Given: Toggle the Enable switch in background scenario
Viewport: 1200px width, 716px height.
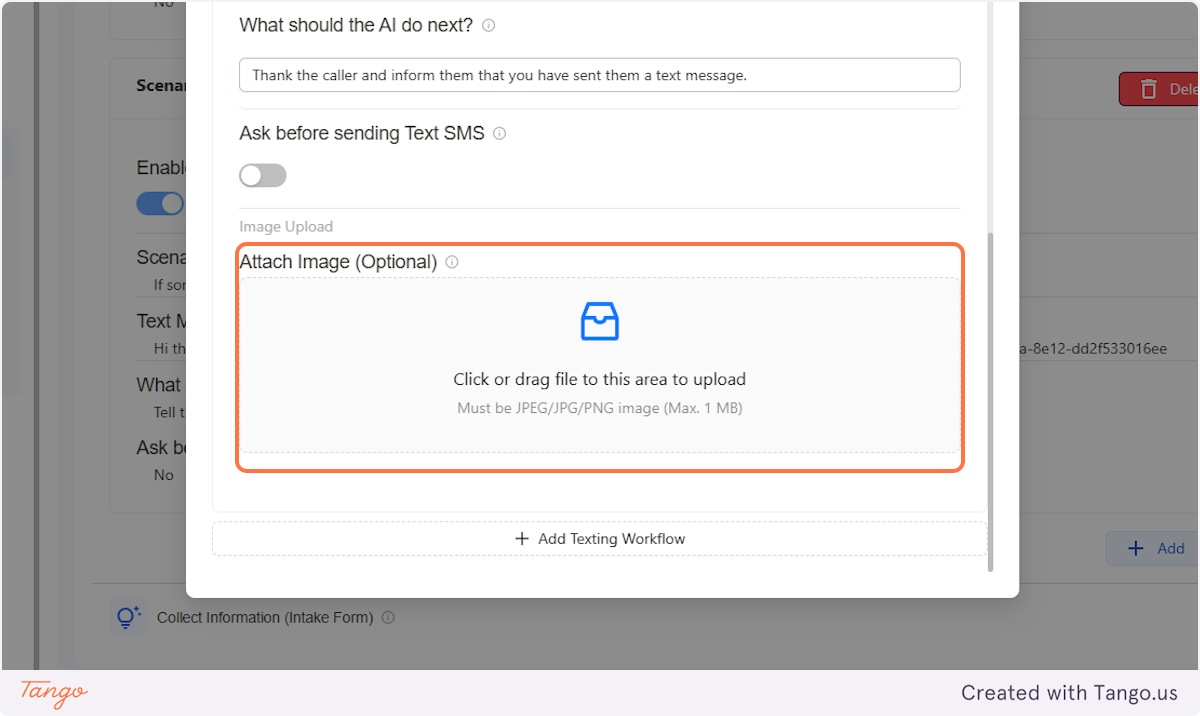Looking at the screenshot, I should click(x=160, y=203).
